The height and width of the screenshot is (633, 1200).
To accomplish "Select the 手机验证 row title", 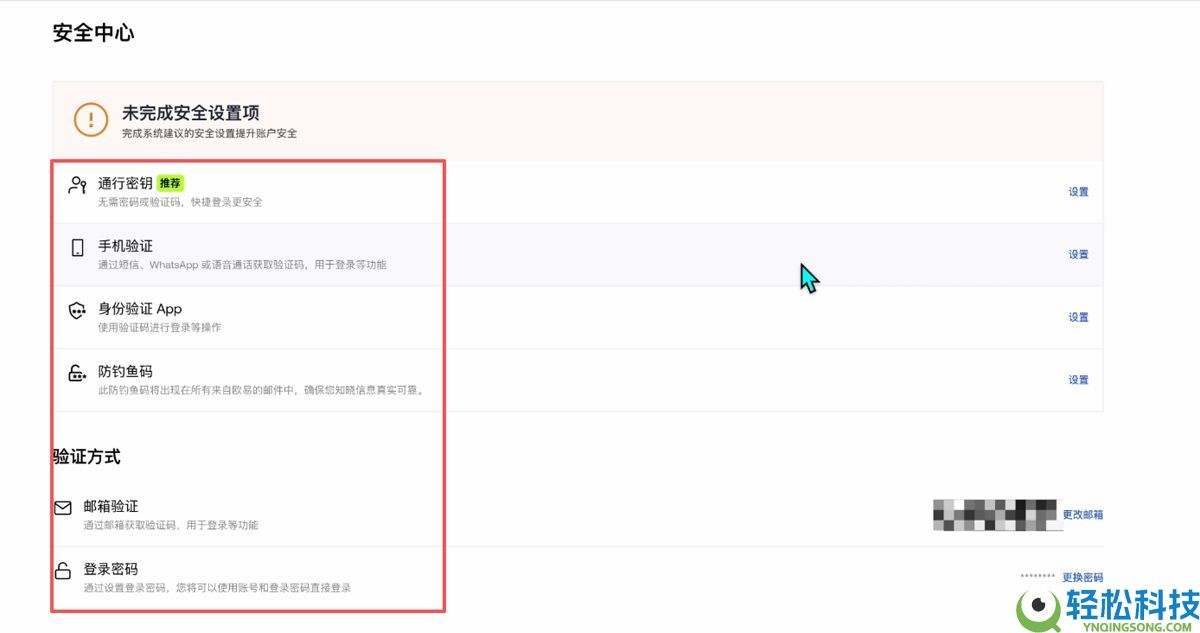I will (125, 246).
